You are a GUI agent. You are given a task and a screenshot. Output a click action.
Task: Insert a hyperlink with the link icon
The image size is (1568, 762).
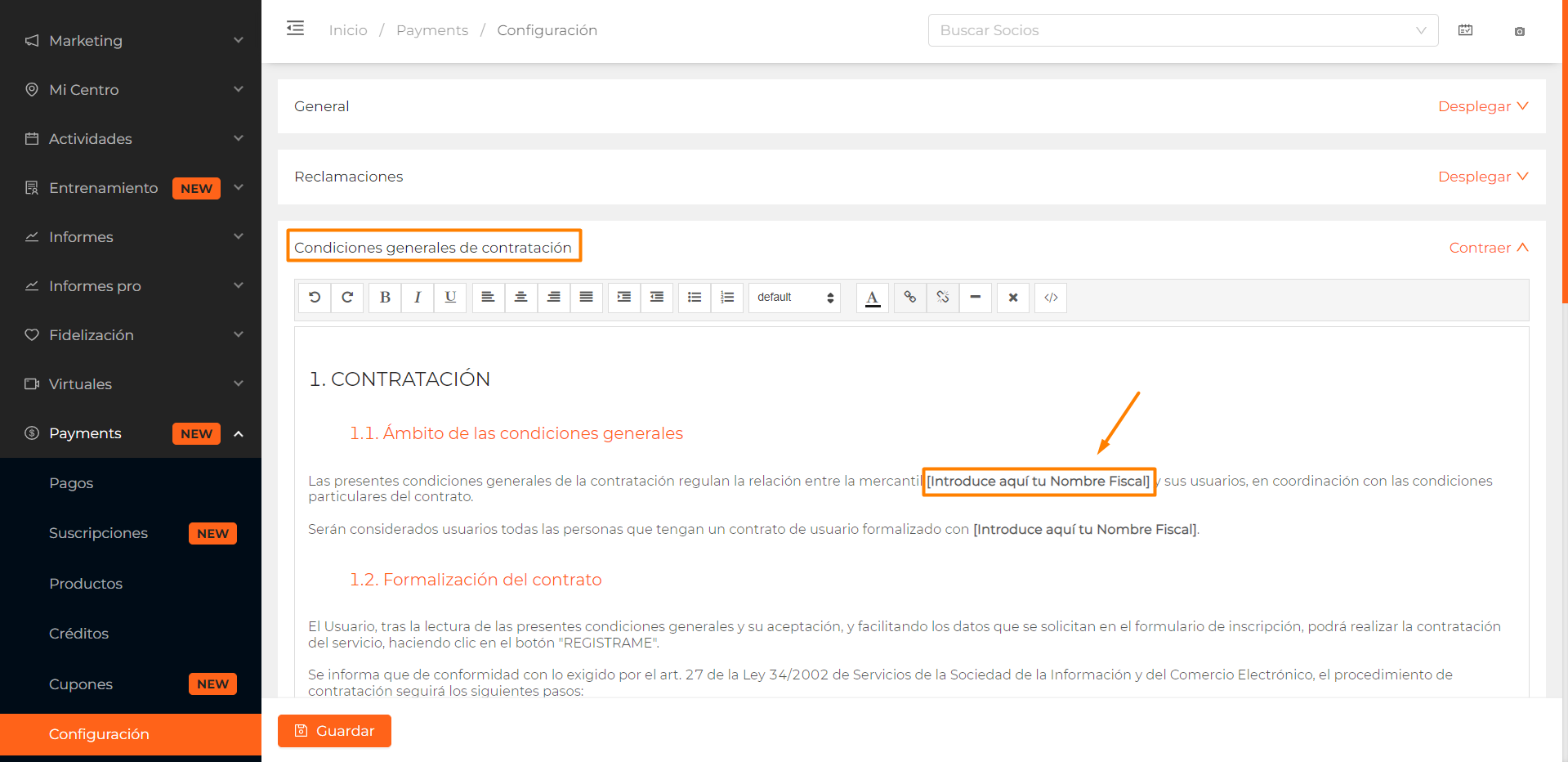pos(910,298)
